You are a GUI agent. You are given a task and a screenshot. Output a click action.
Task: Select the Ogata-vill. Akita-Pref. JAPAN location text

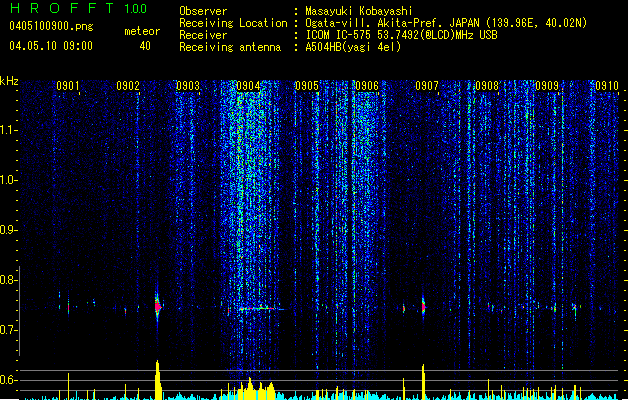point(446,23)
